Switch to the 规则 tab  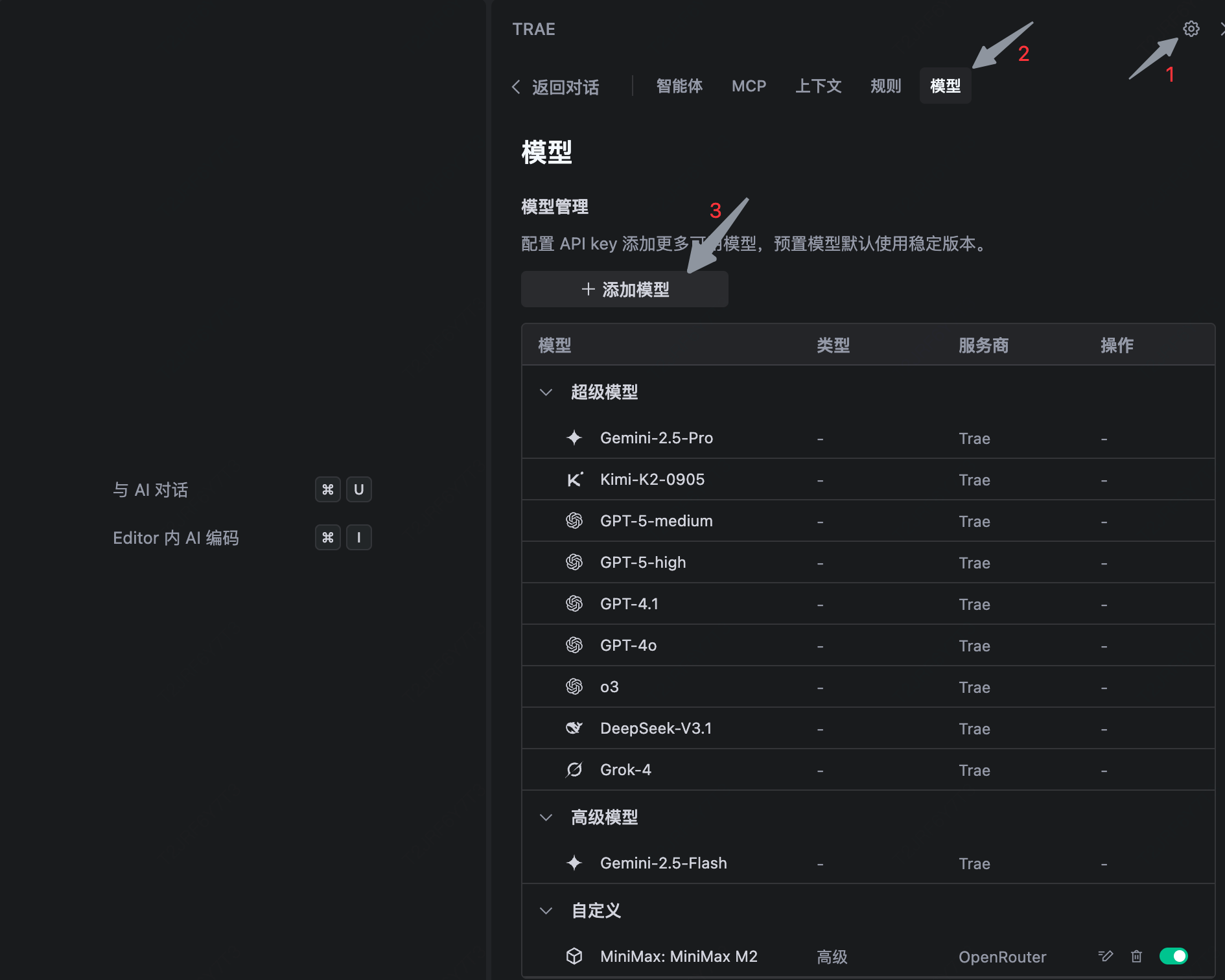coord(885,86)
